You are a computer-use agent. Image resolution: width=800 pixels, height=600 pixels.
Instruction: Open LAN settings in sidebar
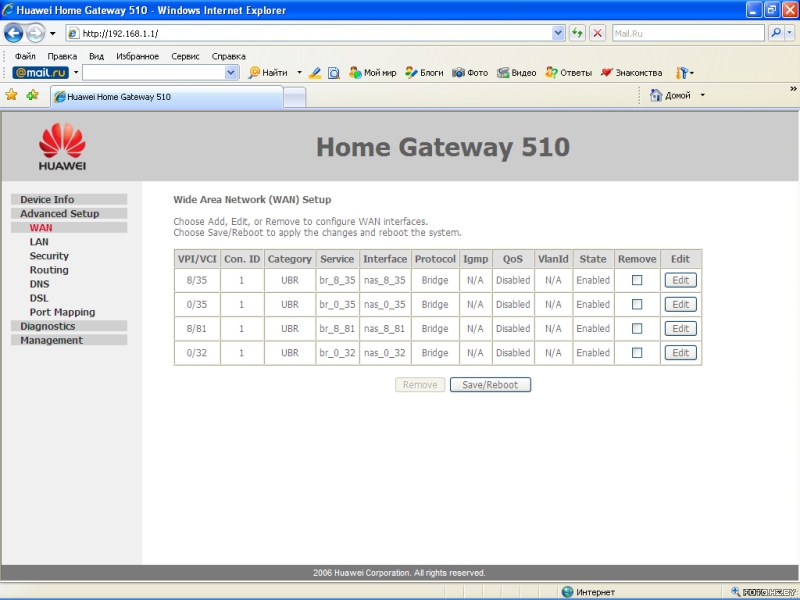(39, 242)
